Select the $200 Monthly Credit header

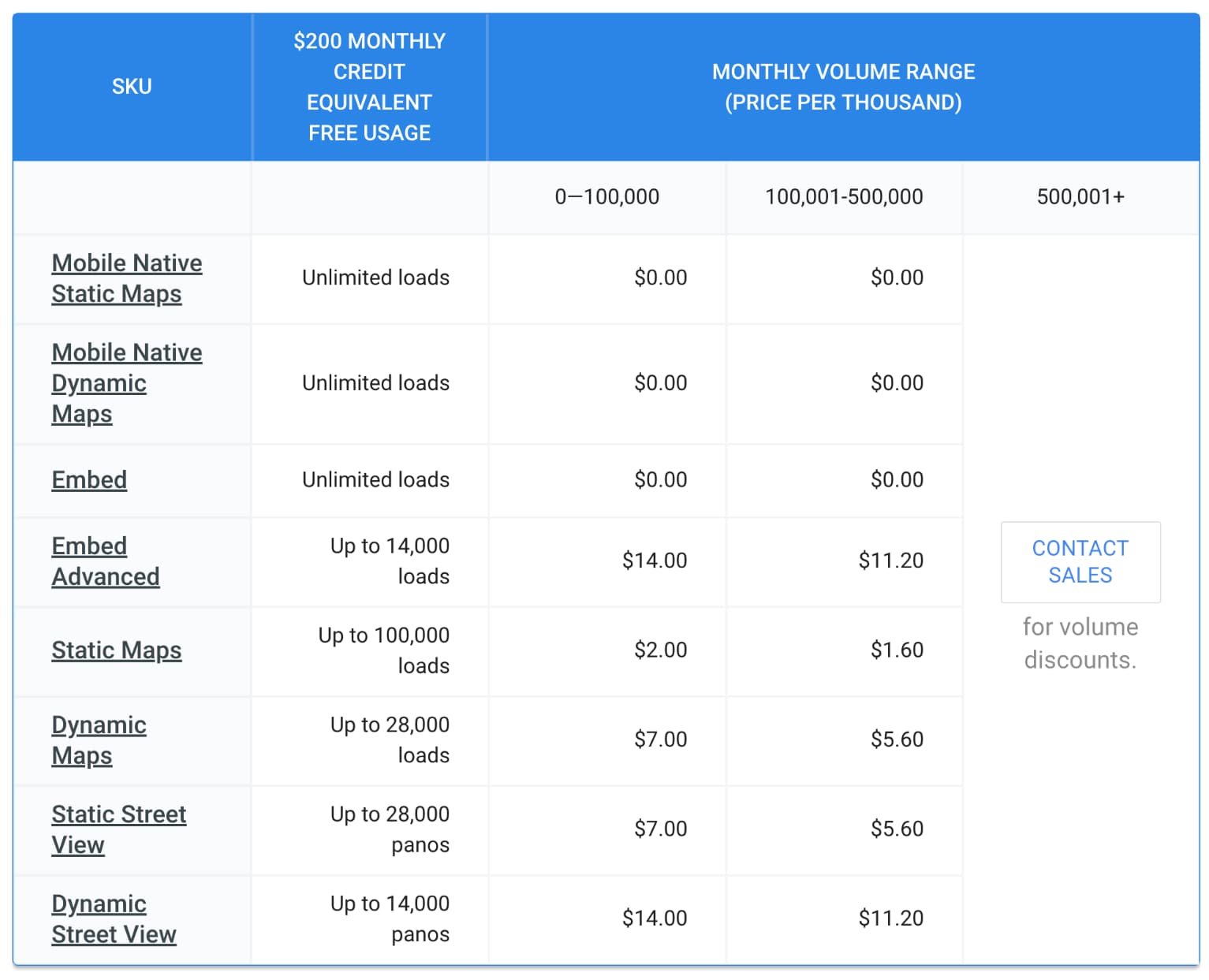[369, 87]
